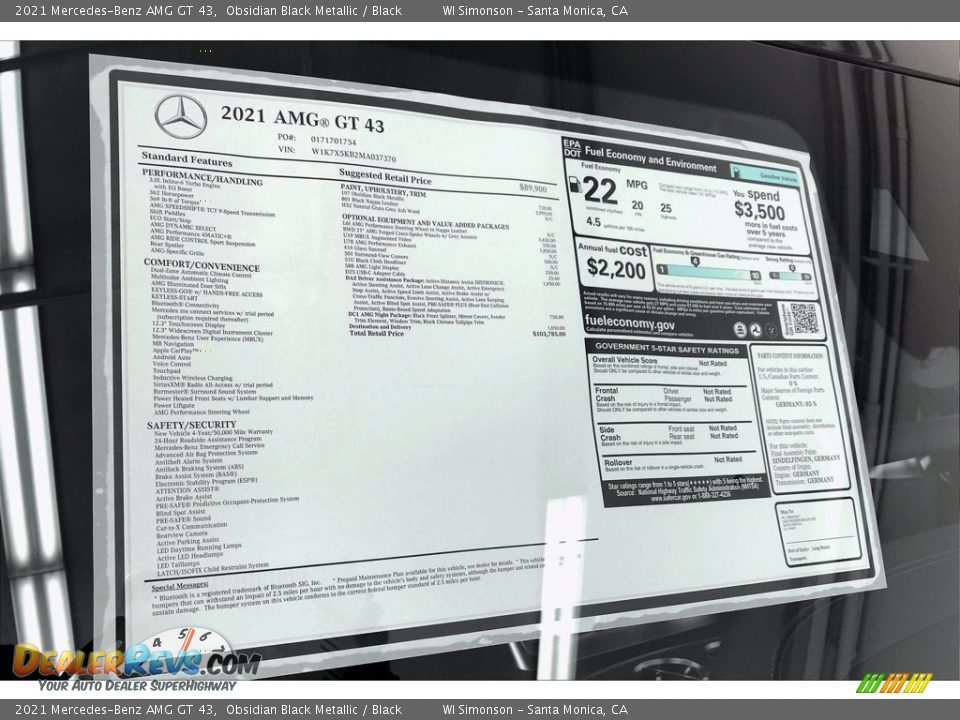
Task: Click the 'Inductive Wireless Charging' line
Action: click(x=193, y=378)
